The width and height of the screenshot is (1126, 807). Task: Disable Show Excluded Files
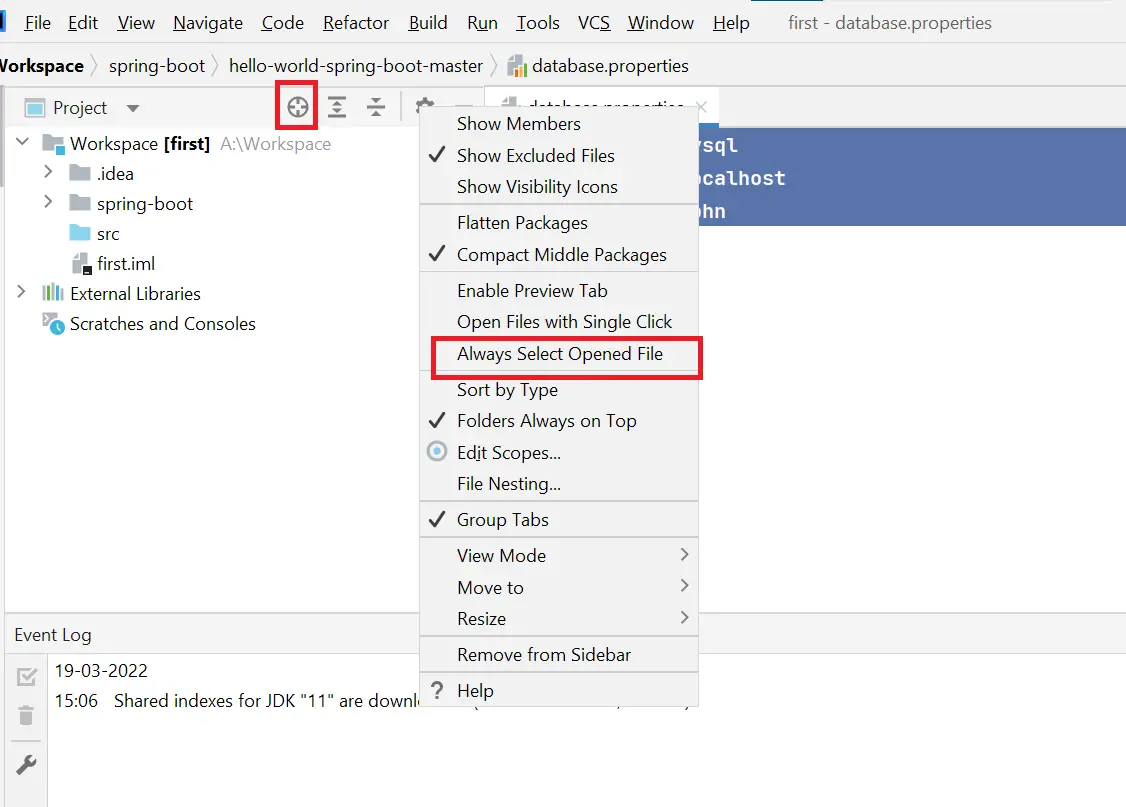point(535,156)
